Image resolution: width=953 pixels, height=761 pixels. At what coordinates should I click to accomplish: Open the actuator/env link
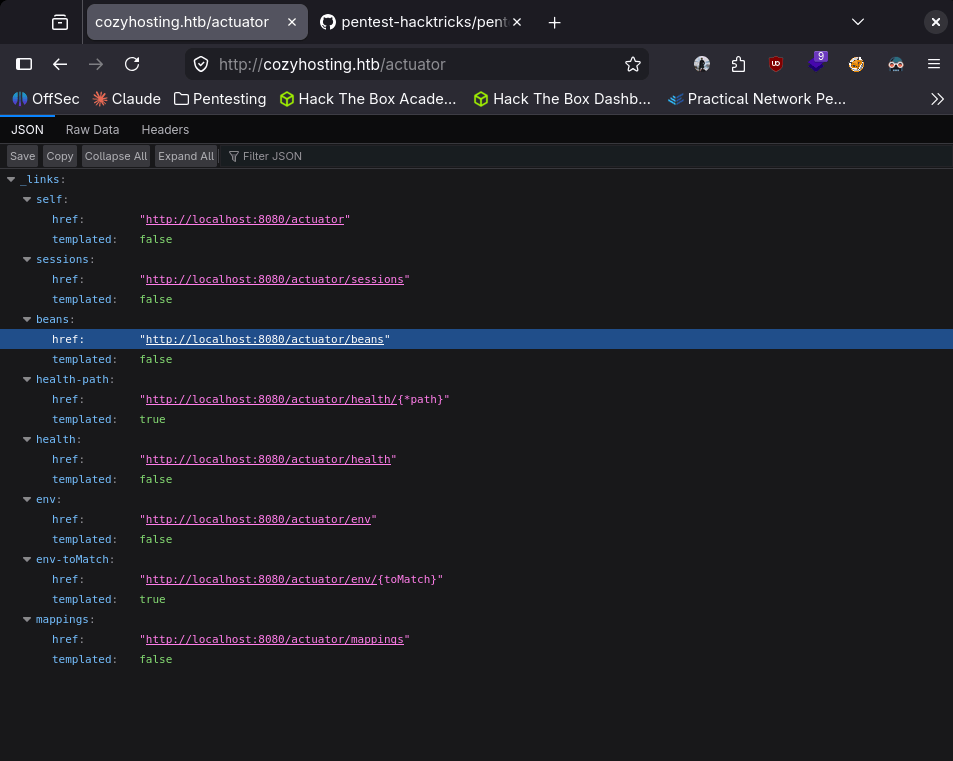pyautogui.click(x=260, y=520)
